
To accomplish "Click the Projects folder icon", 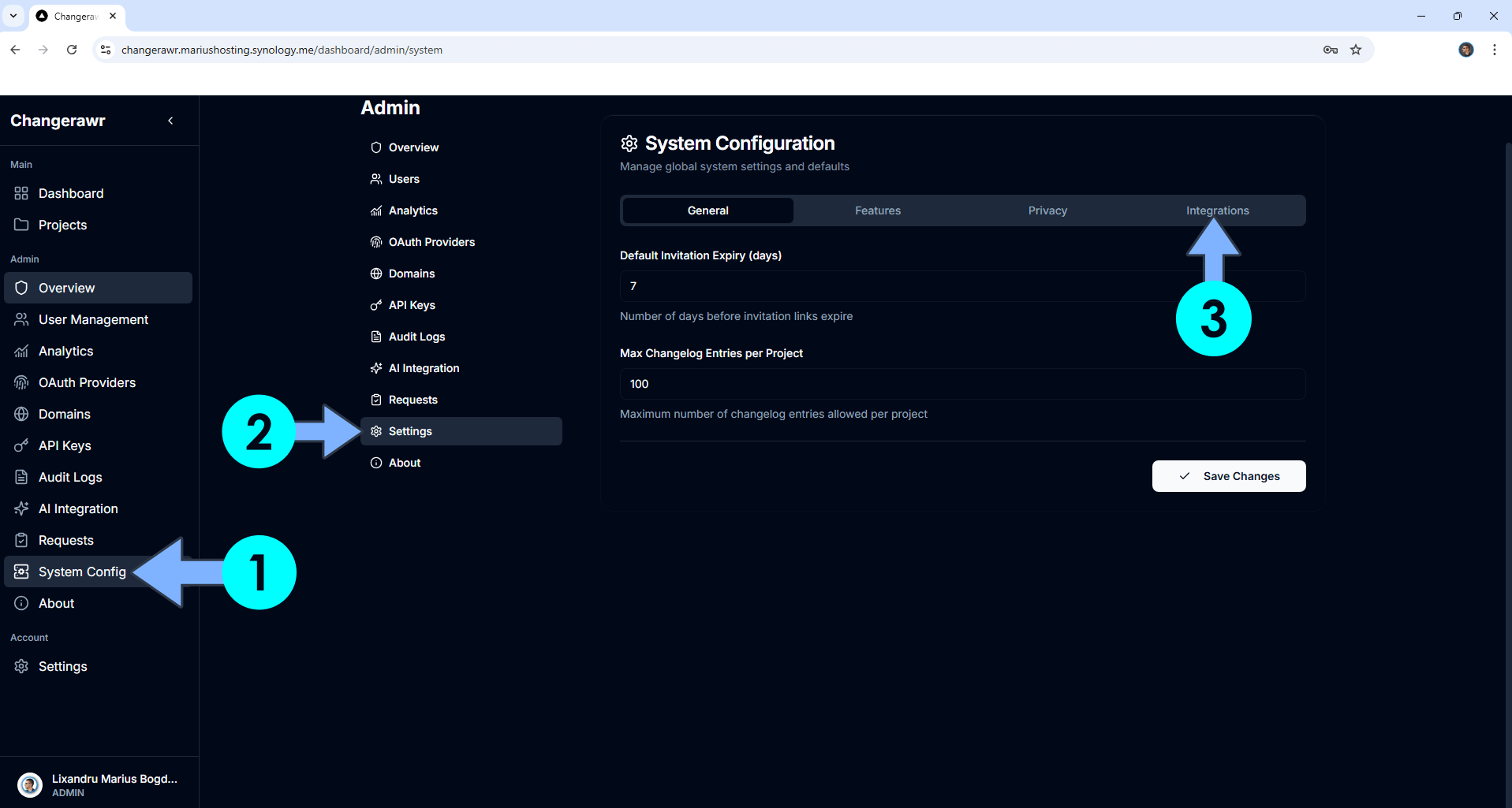I will click(x=21, y=225).
